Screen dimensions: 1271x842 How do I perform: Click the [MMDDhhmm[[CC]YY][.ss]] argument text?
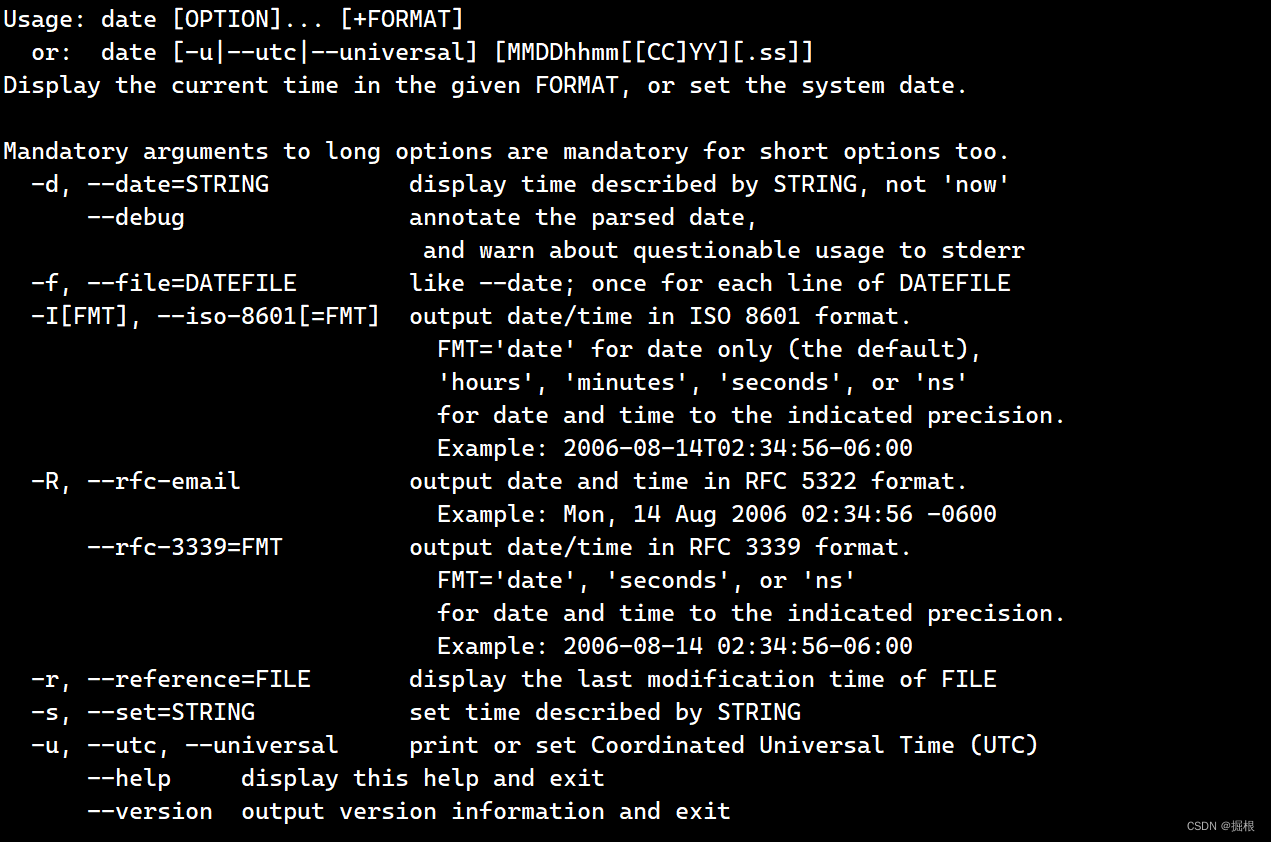point(661,52)
